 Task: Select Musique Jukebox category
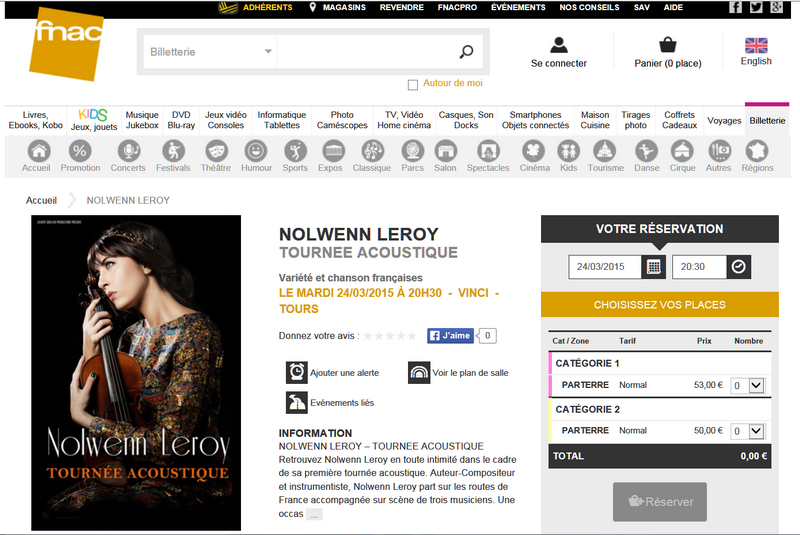[x=142, y=120]
